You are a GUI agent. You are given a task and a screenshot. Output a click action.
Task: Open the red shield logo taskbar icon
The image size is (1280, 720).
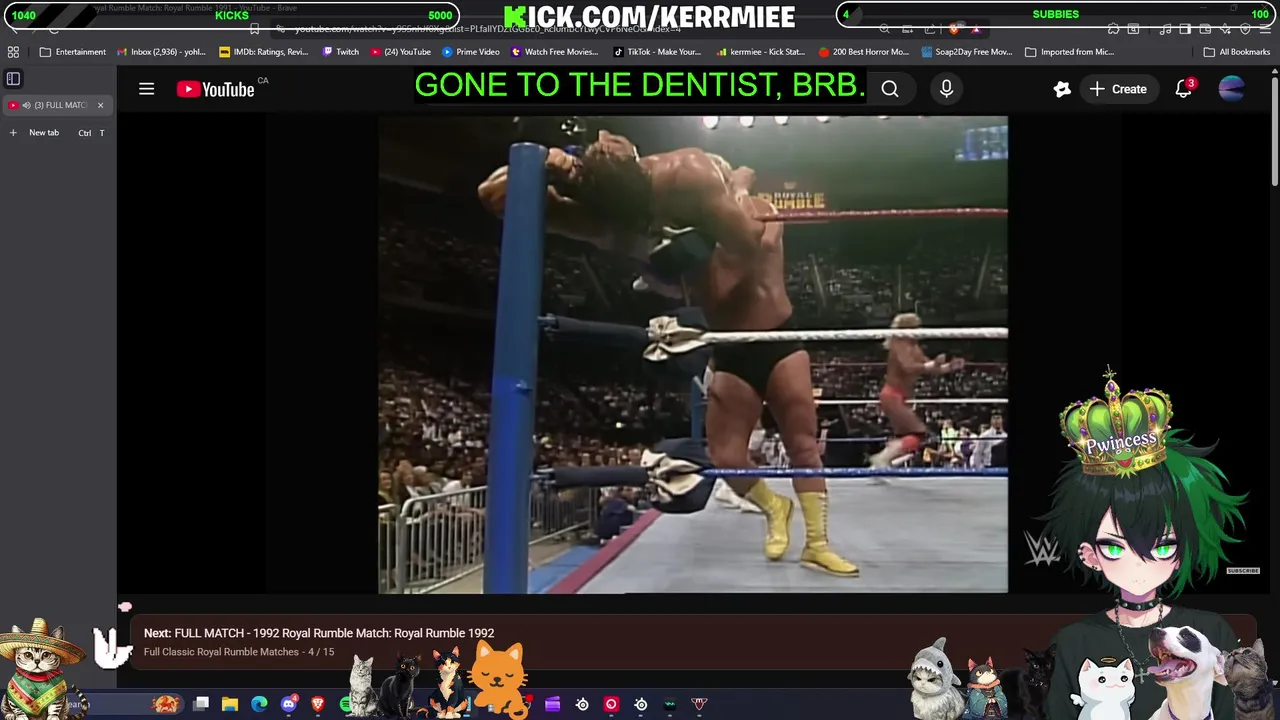point(699,704)
